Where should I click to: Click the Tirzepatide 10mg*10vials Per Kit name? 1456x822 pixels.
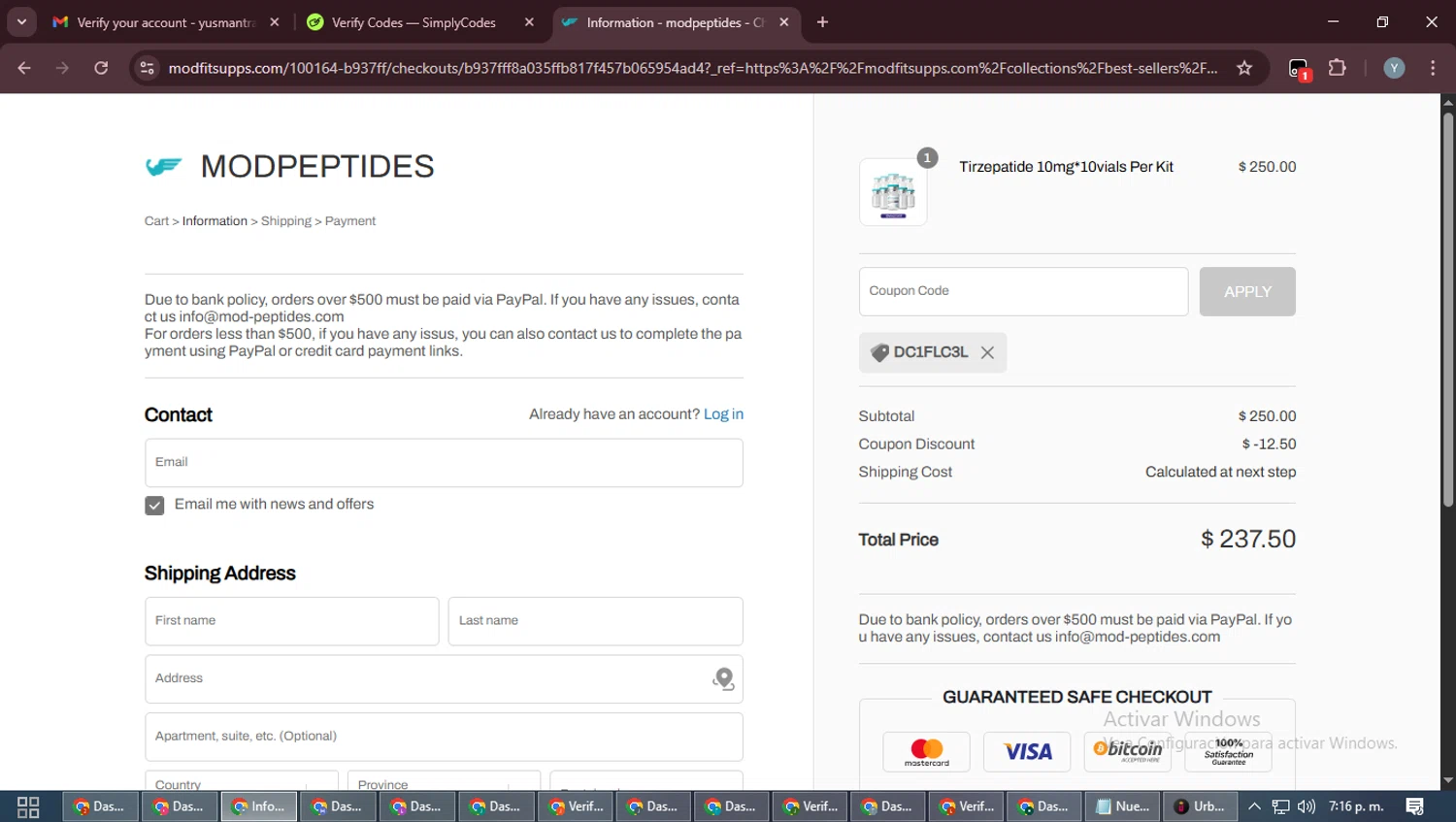1066,167
